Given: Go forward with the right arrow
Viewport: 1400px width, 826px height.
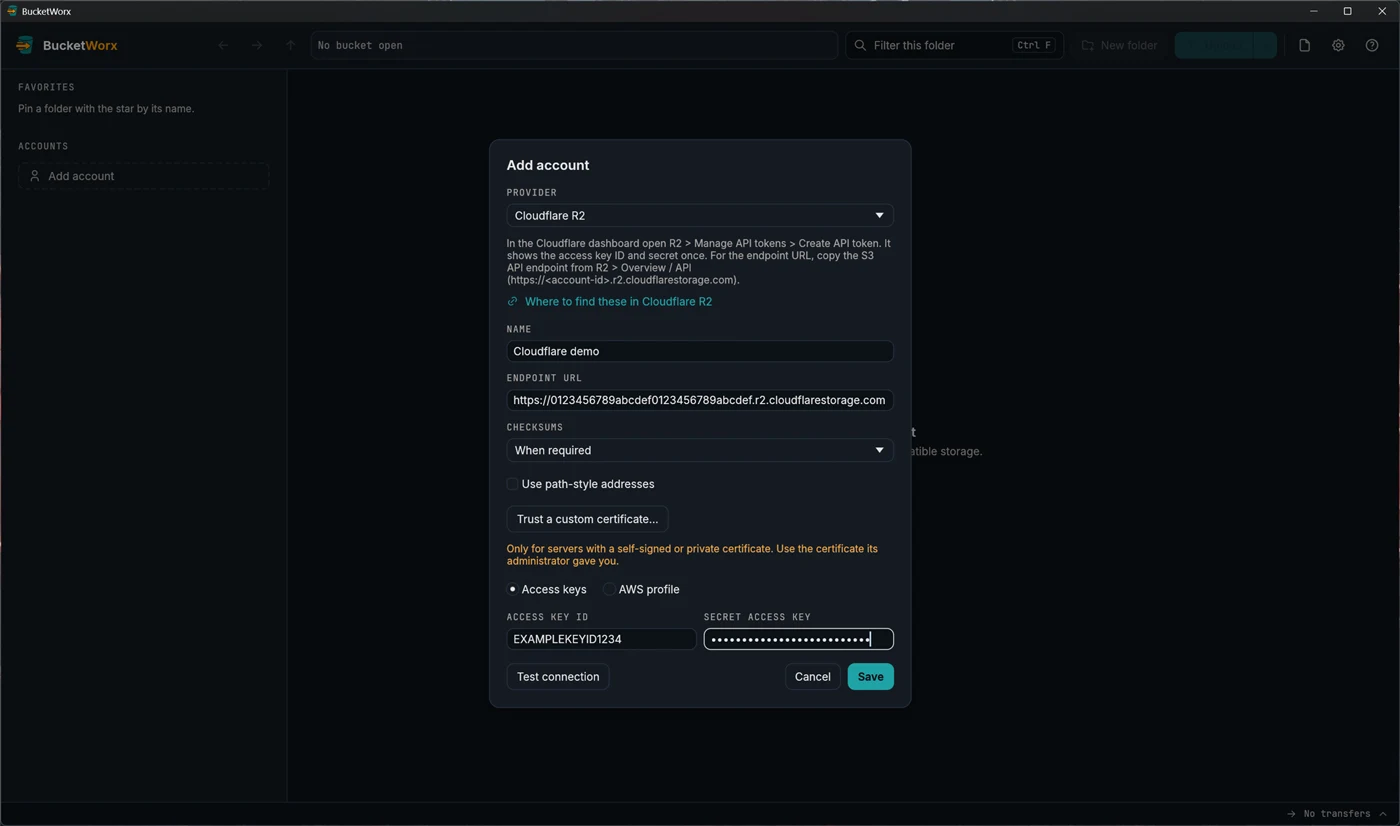Looking at the screenshot, I should (x=257, y=45).
